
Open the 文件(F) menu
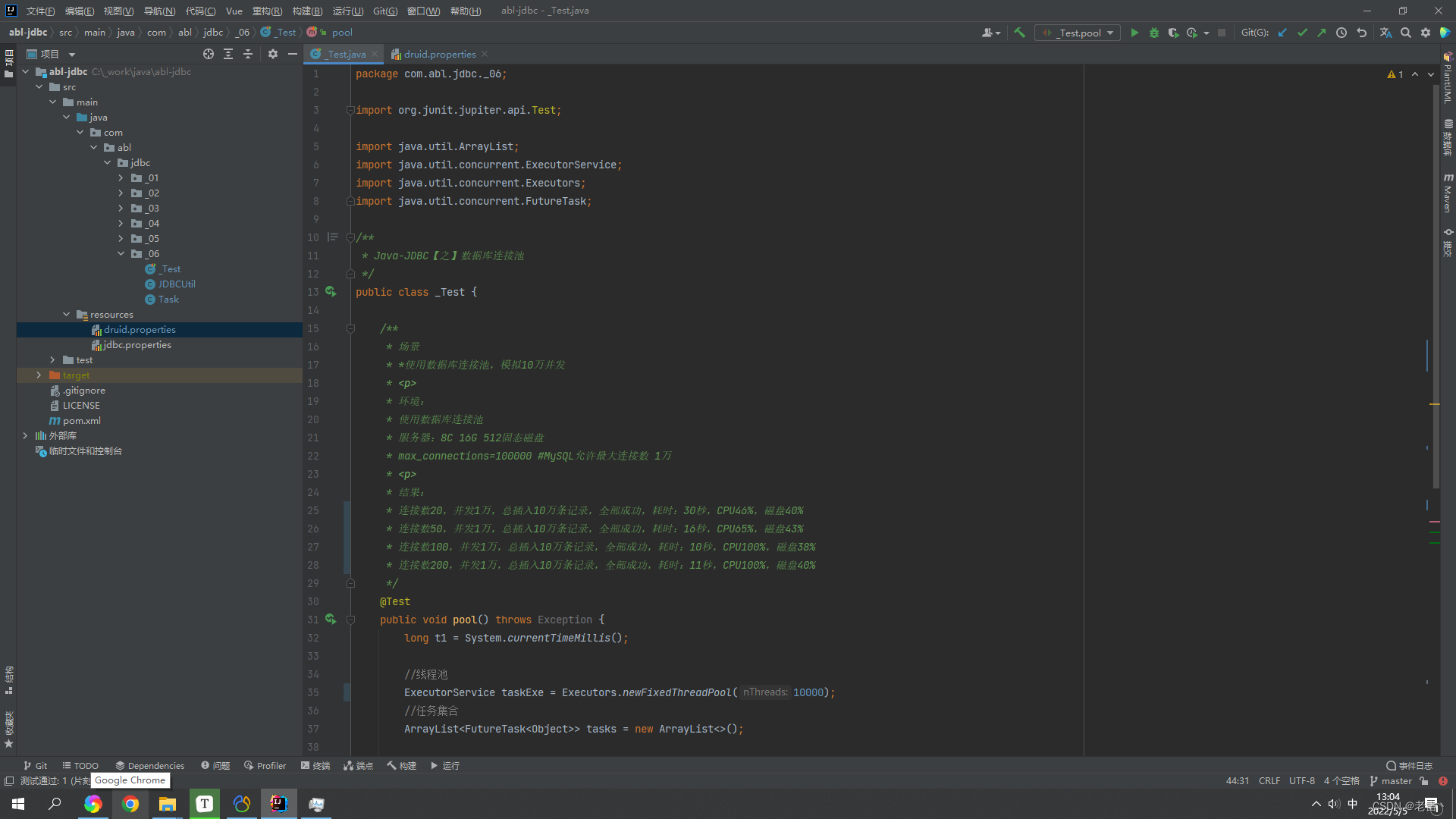pos(40,11)
